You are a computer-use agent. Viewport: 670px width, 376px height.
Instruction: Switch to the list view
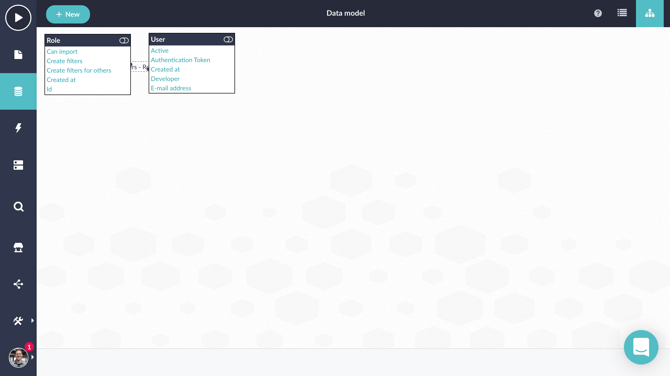622,13
